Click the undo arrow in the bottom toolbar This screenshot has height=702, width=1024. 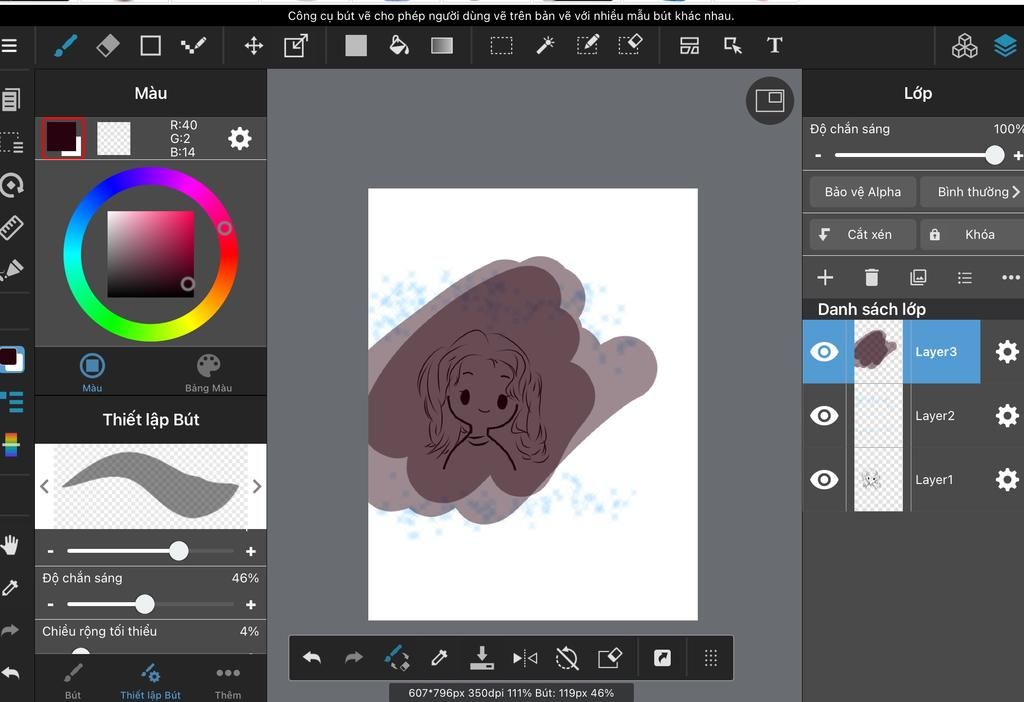click(312, 658)
